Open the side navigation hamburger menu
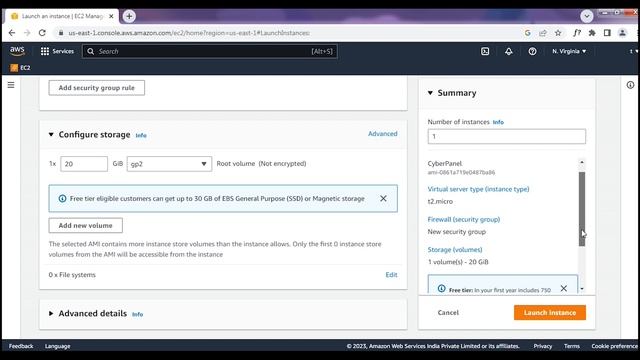Image resolution: width=640 pixels, height=360 pixels. point(11,85)
